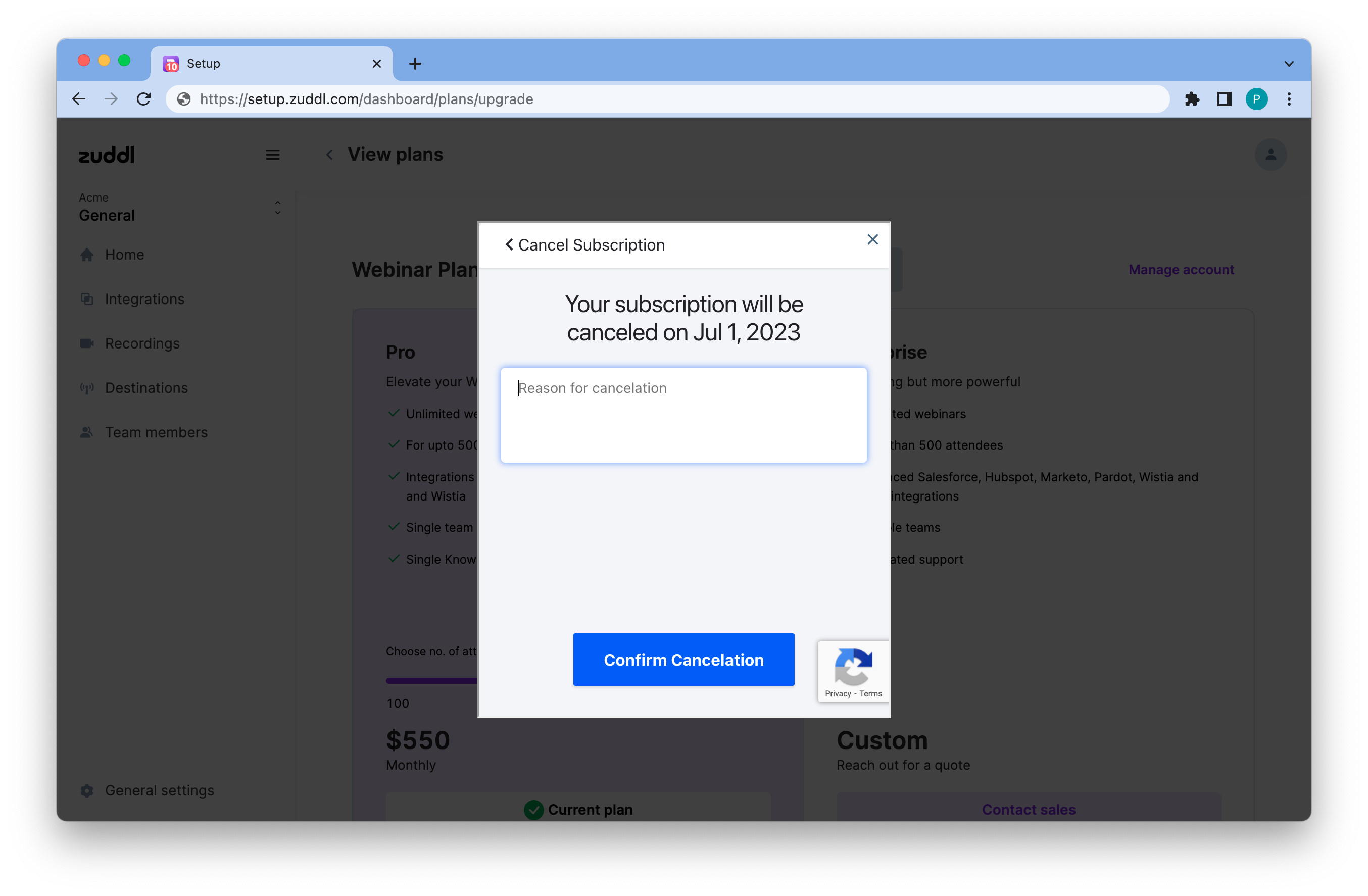Click the P profile icon in Chrome
Viewport: 1368px width, 896px height.
[x=1256, y=99]
